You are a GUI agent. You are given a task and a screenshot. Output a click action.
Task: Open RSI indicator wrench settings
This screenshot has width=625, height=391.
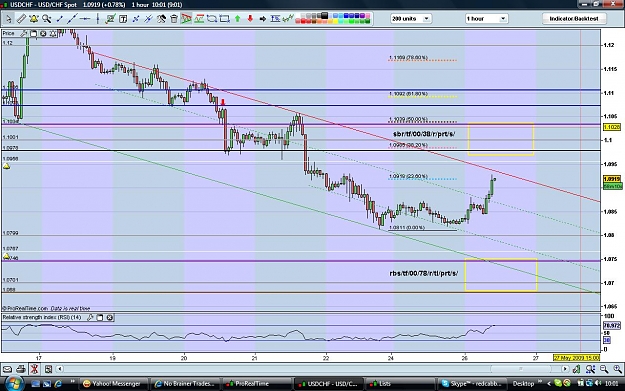90,317
